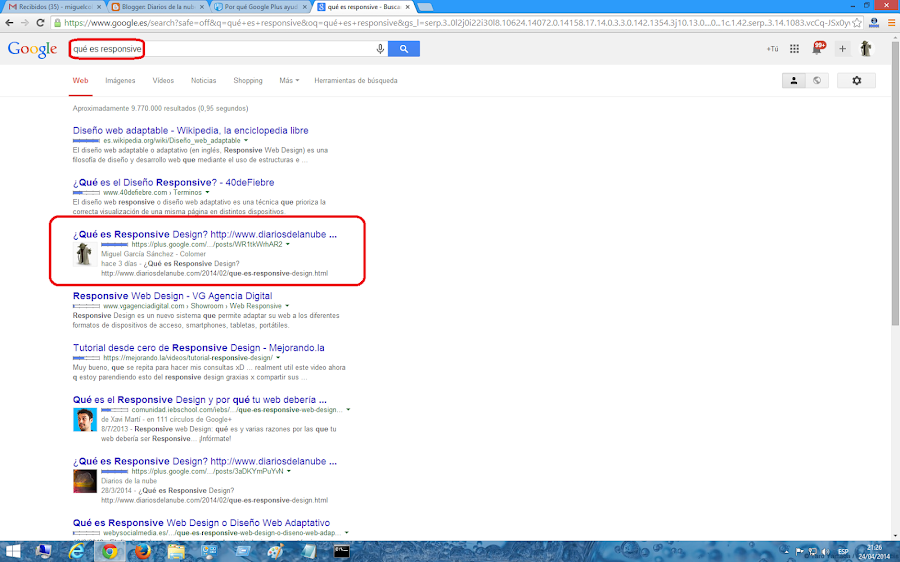Click the Google+ share plus button
The width and height of the screenshot is (900, 562).
coord(842,49)
